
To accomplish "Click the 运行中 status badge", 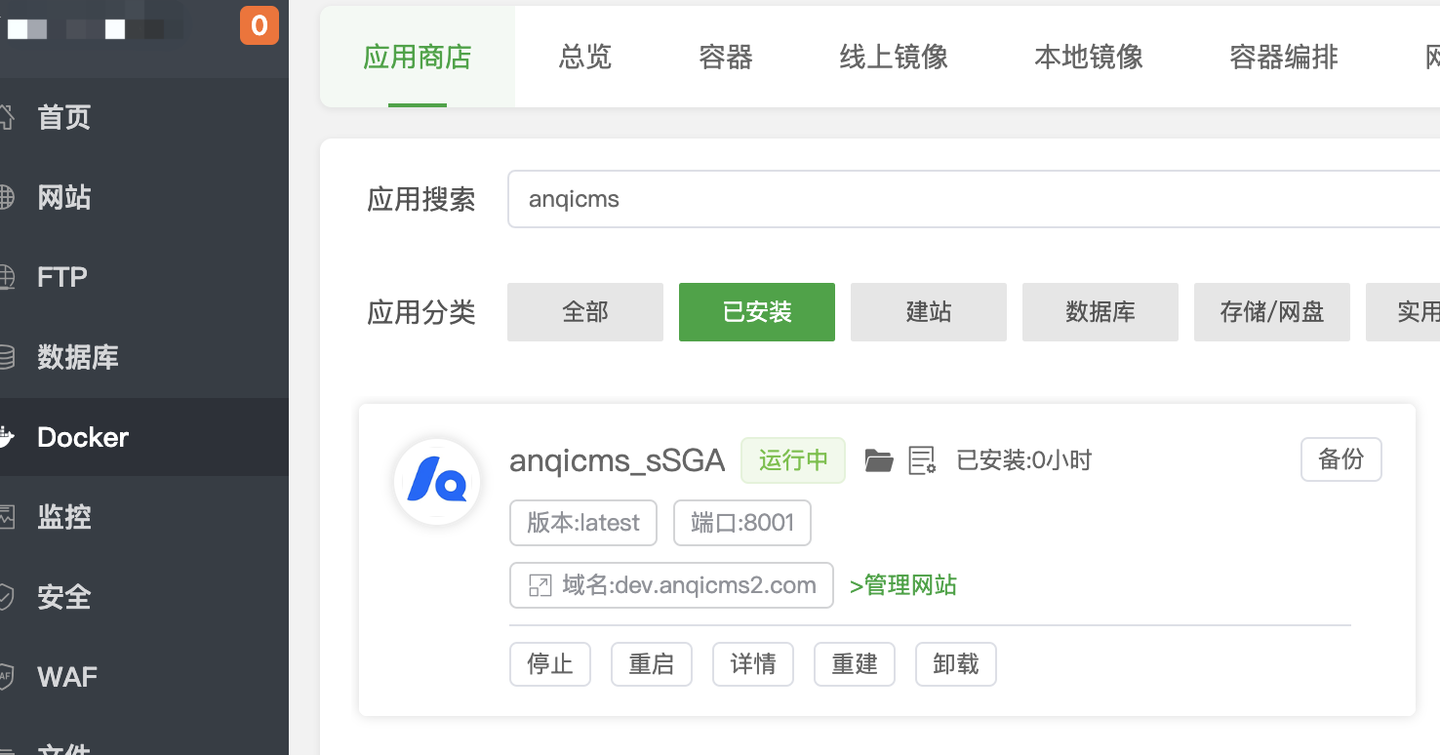I will pos(793,460).
